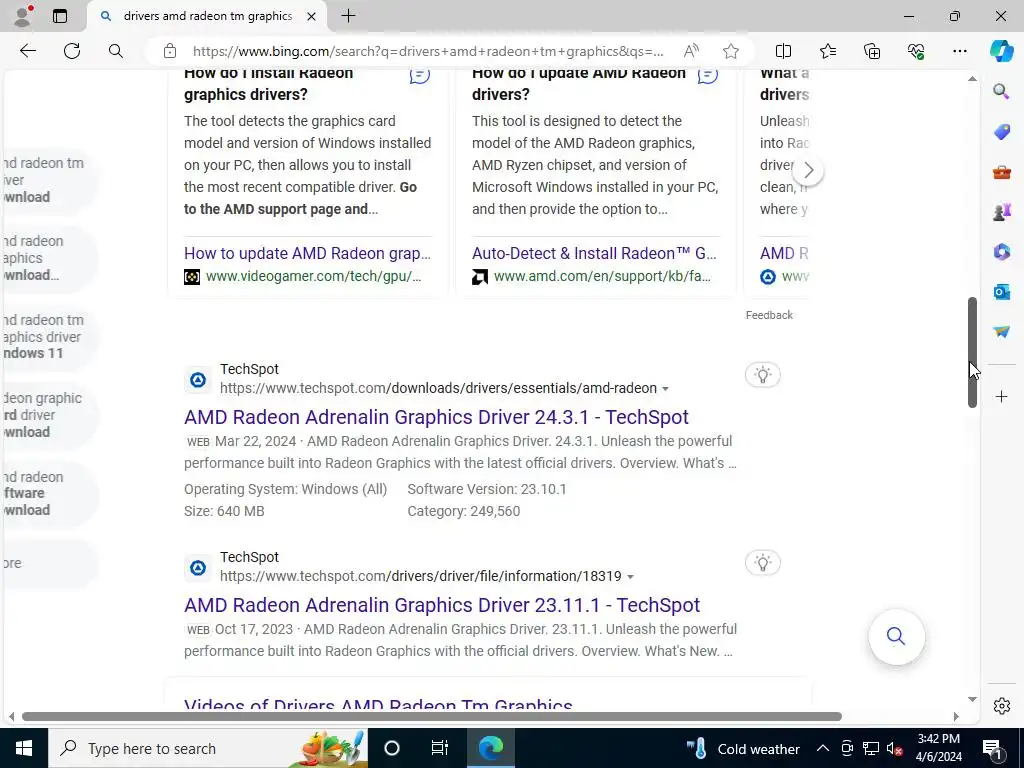
Task: Select drivers amd radeon tm graphics tab
Action: (207, 16)
